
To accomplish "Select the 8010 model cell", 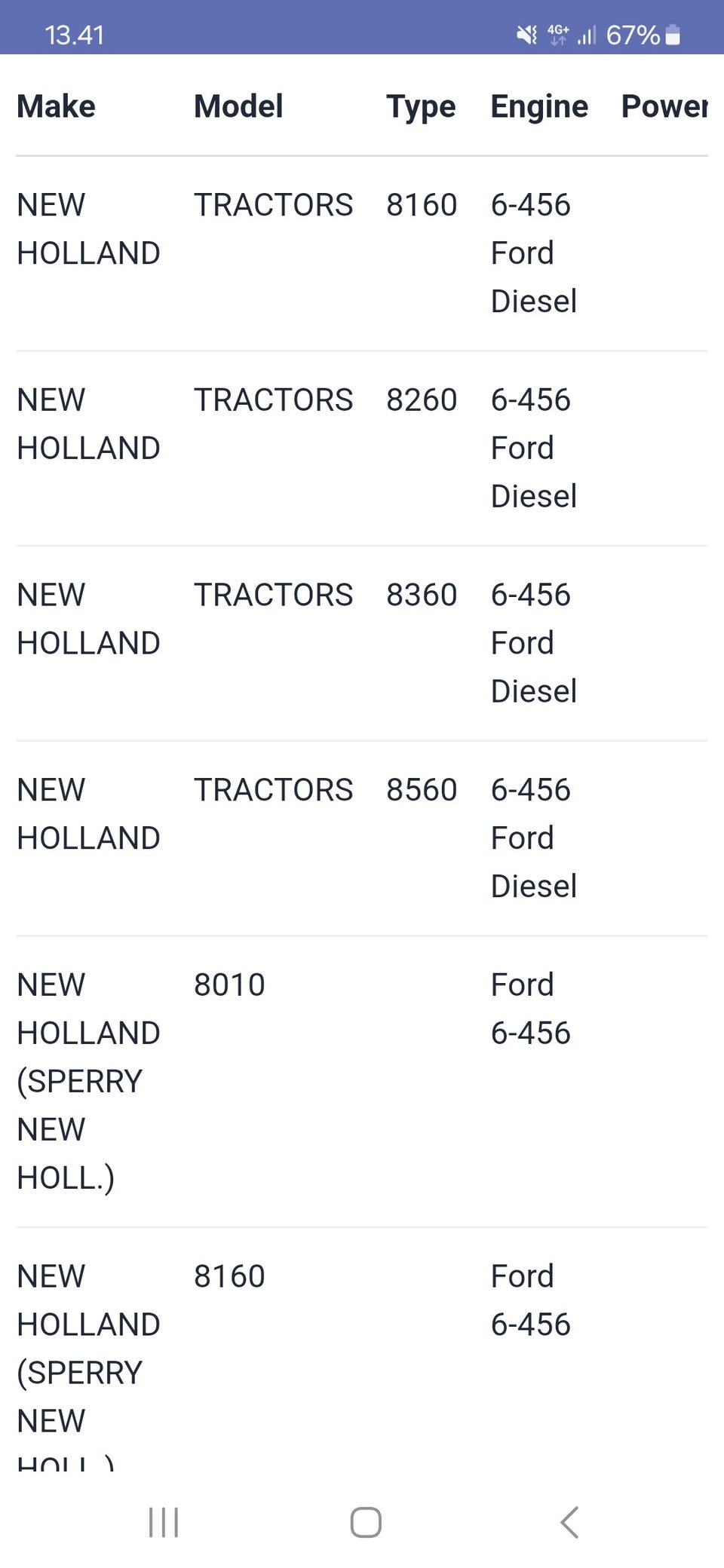I will pos(229,985).
